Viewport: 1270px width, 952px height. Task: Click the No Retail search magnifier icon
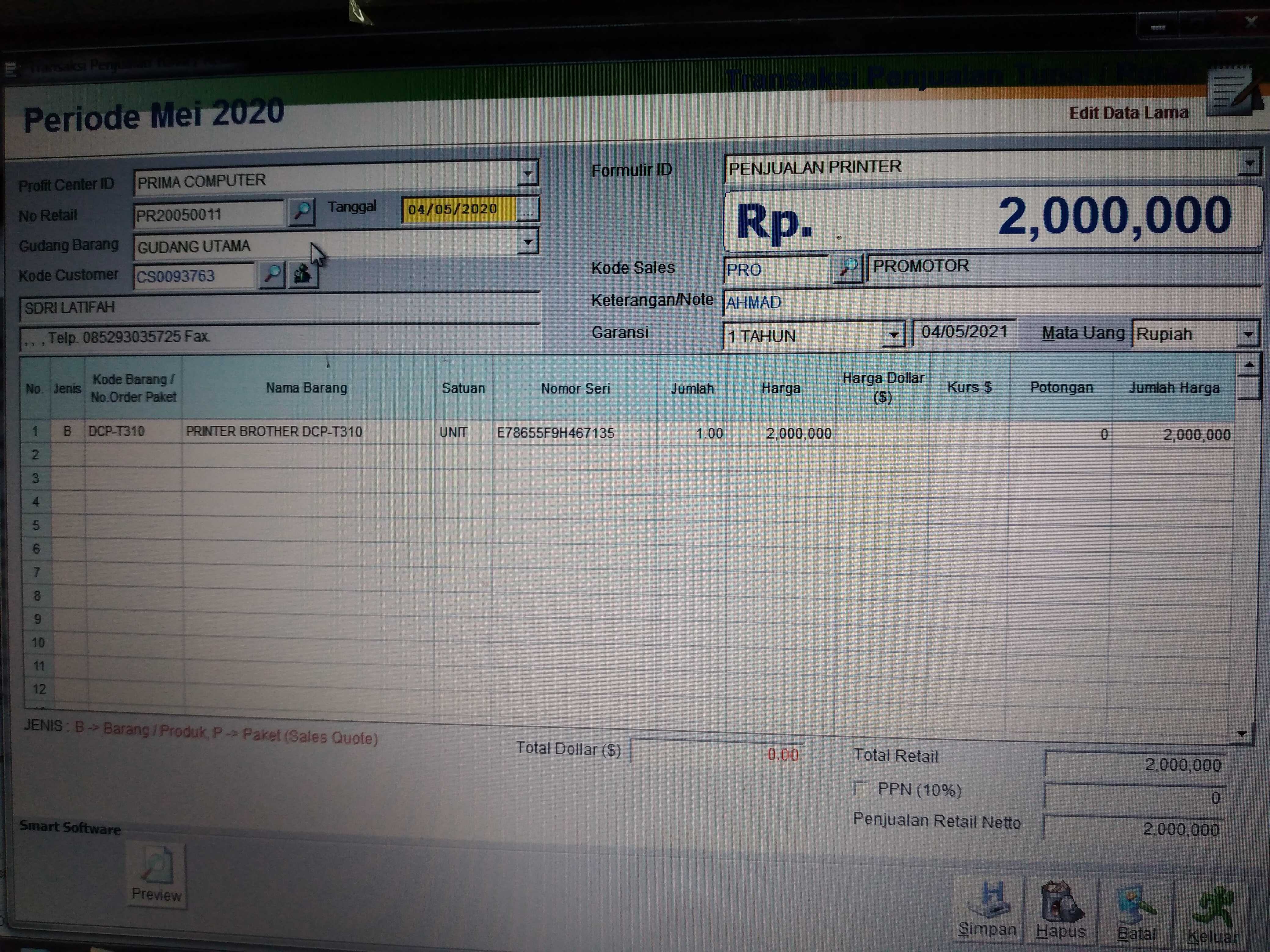click(301, 212)
